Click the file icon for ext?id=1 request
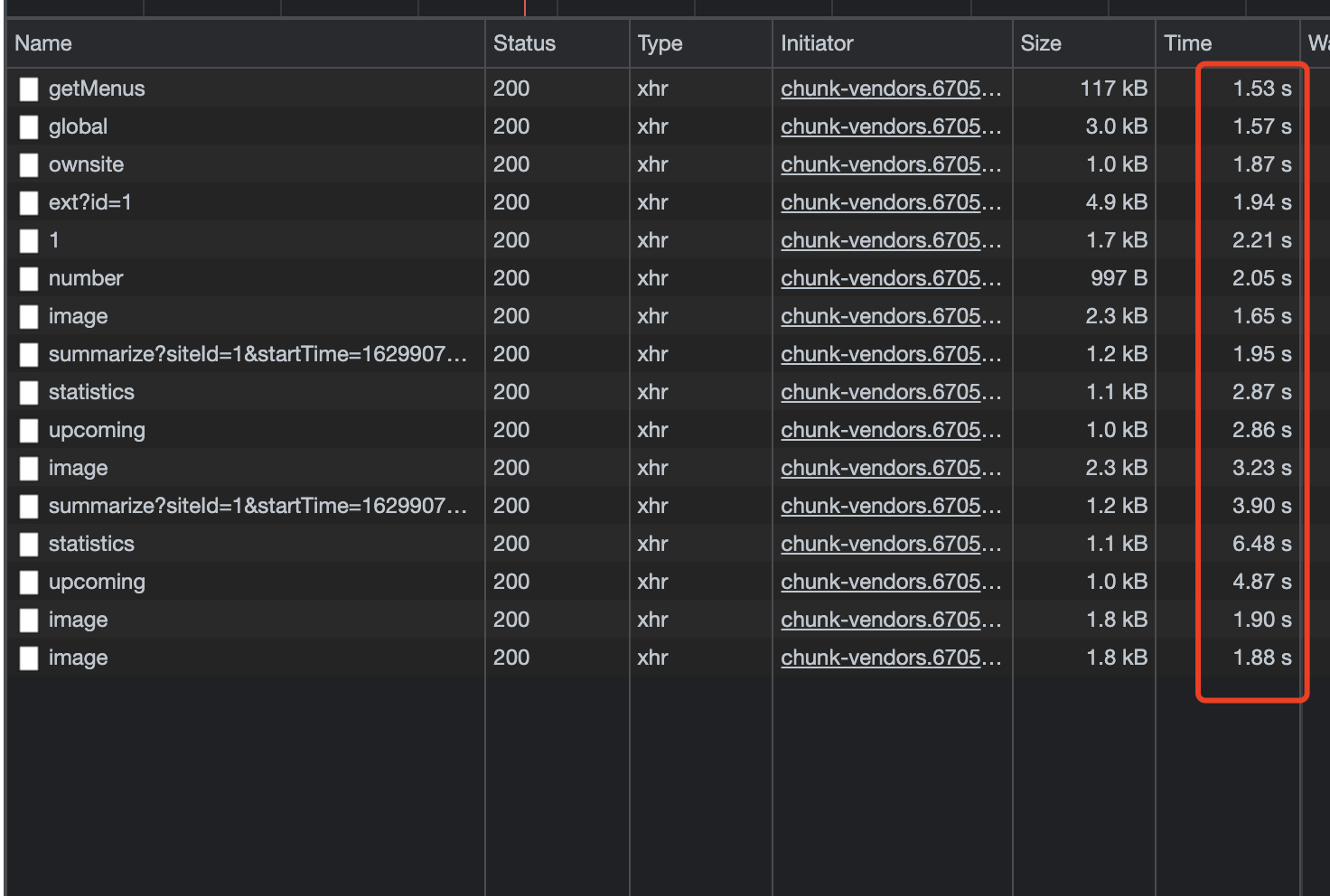The height and width of the screenshot is (896, 1330). point(29,202)
